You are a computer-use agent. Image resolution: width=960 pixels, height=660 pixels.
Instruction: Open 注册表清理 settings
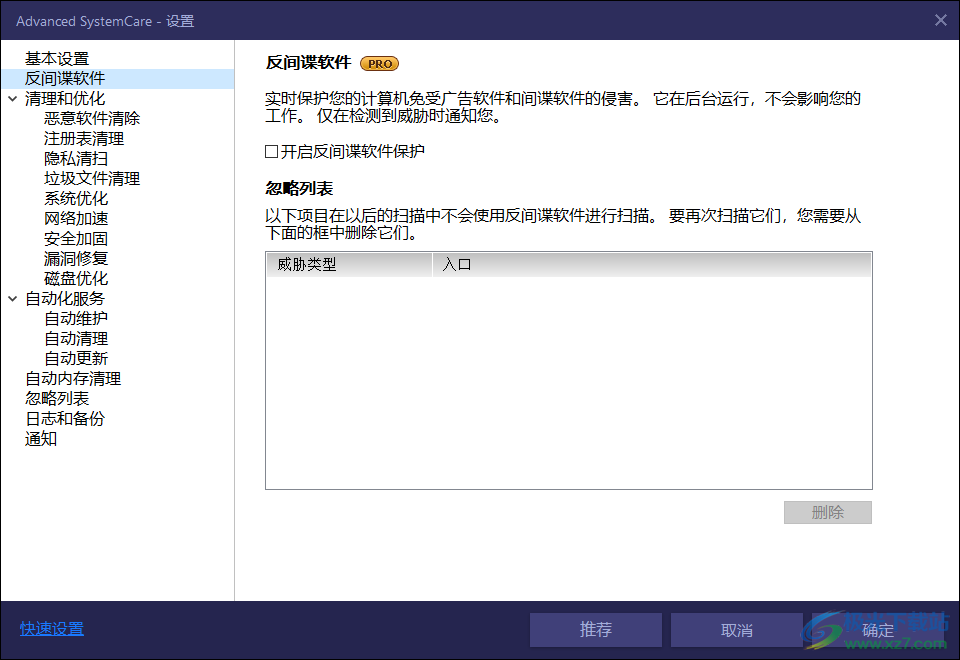tap(84, 139)
